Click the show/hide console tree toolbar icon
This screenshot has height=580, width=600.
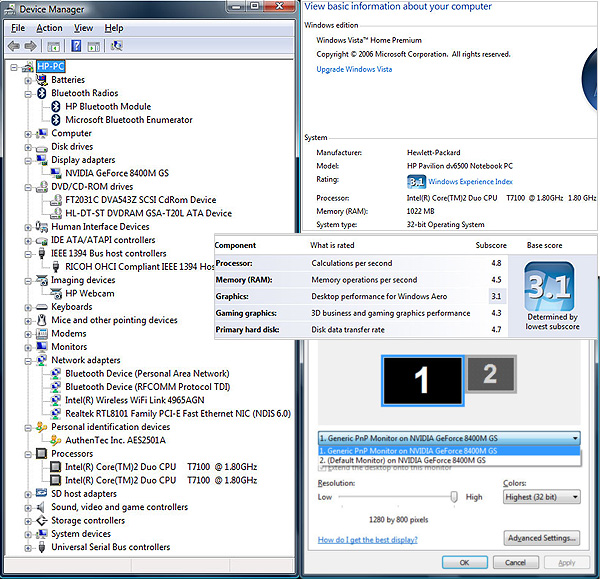point(54,47)
